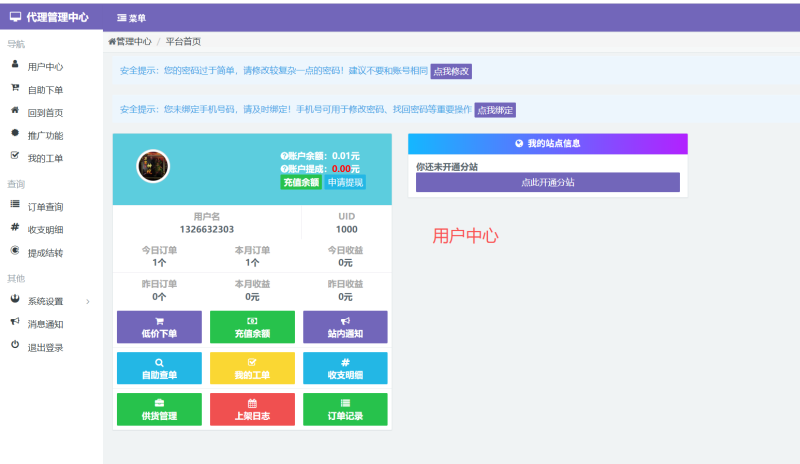Click the UID value 1000
The width and height of the screenshot is (800, 464).
tap(346, 229)
